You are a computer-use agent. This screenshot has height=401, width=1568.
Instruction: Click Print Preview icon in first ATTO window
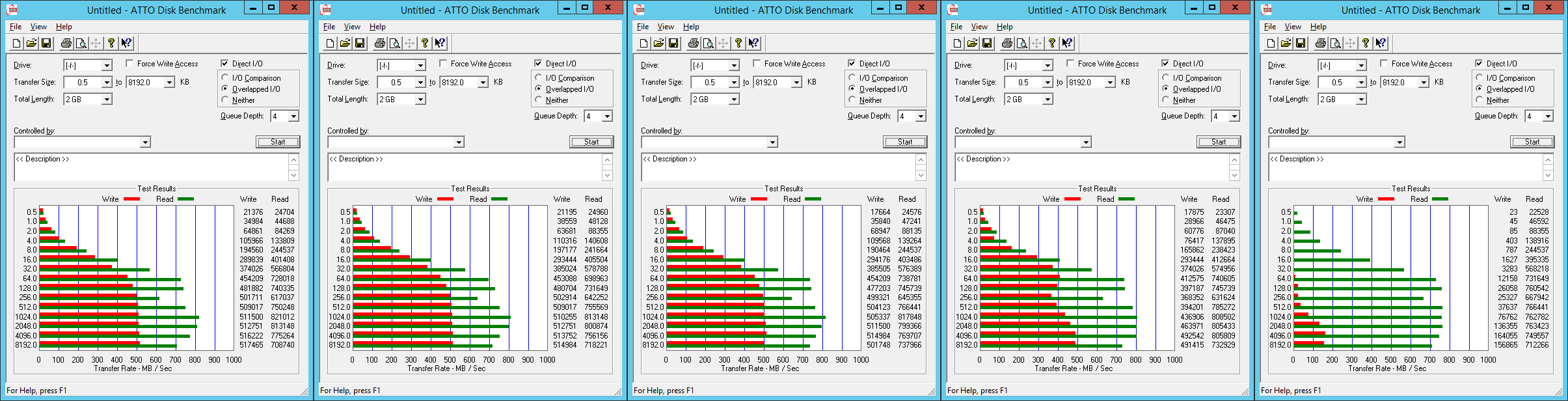(x=81, y=43)
